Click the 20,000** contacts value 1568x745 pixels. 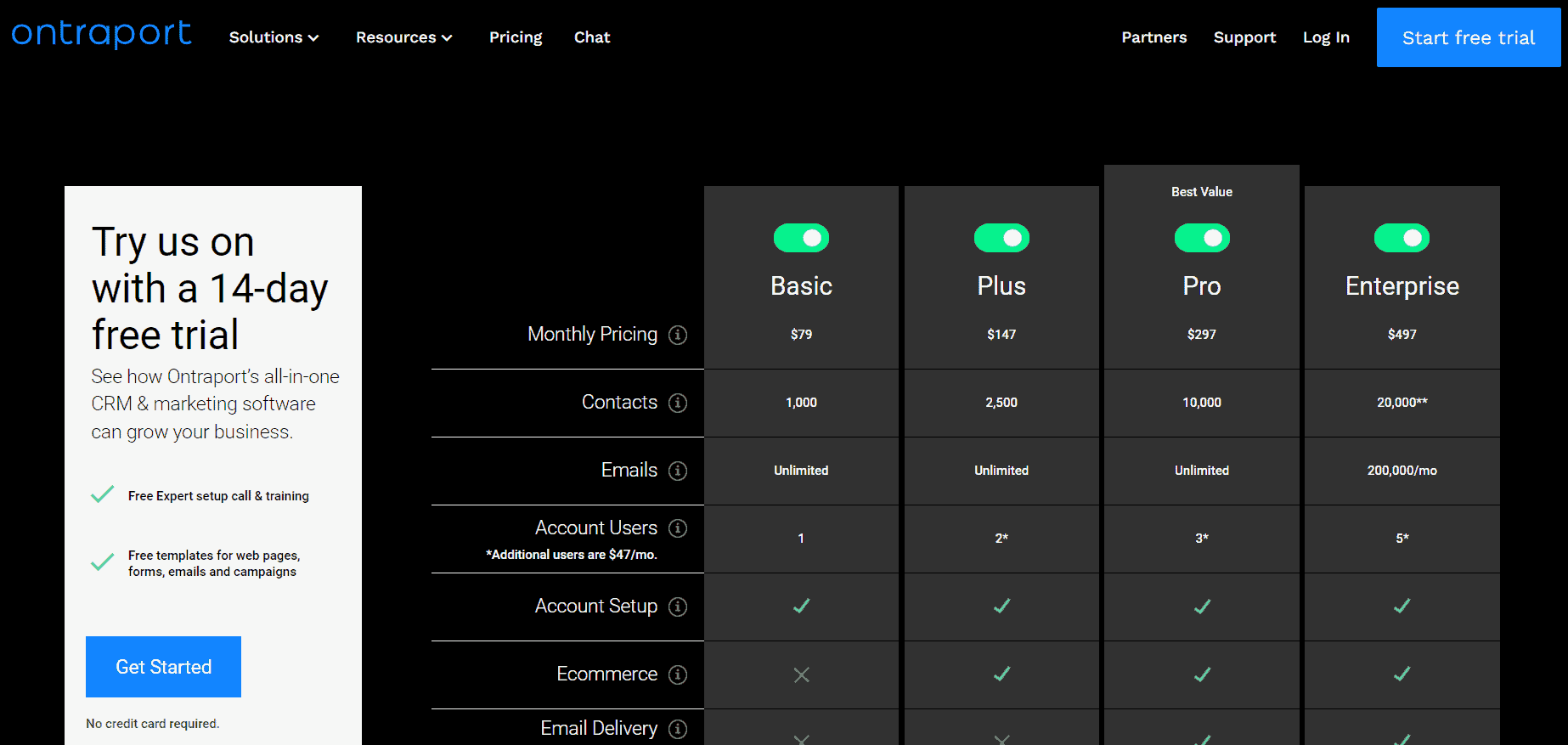pyautogui.click(x=1402, y=403)
